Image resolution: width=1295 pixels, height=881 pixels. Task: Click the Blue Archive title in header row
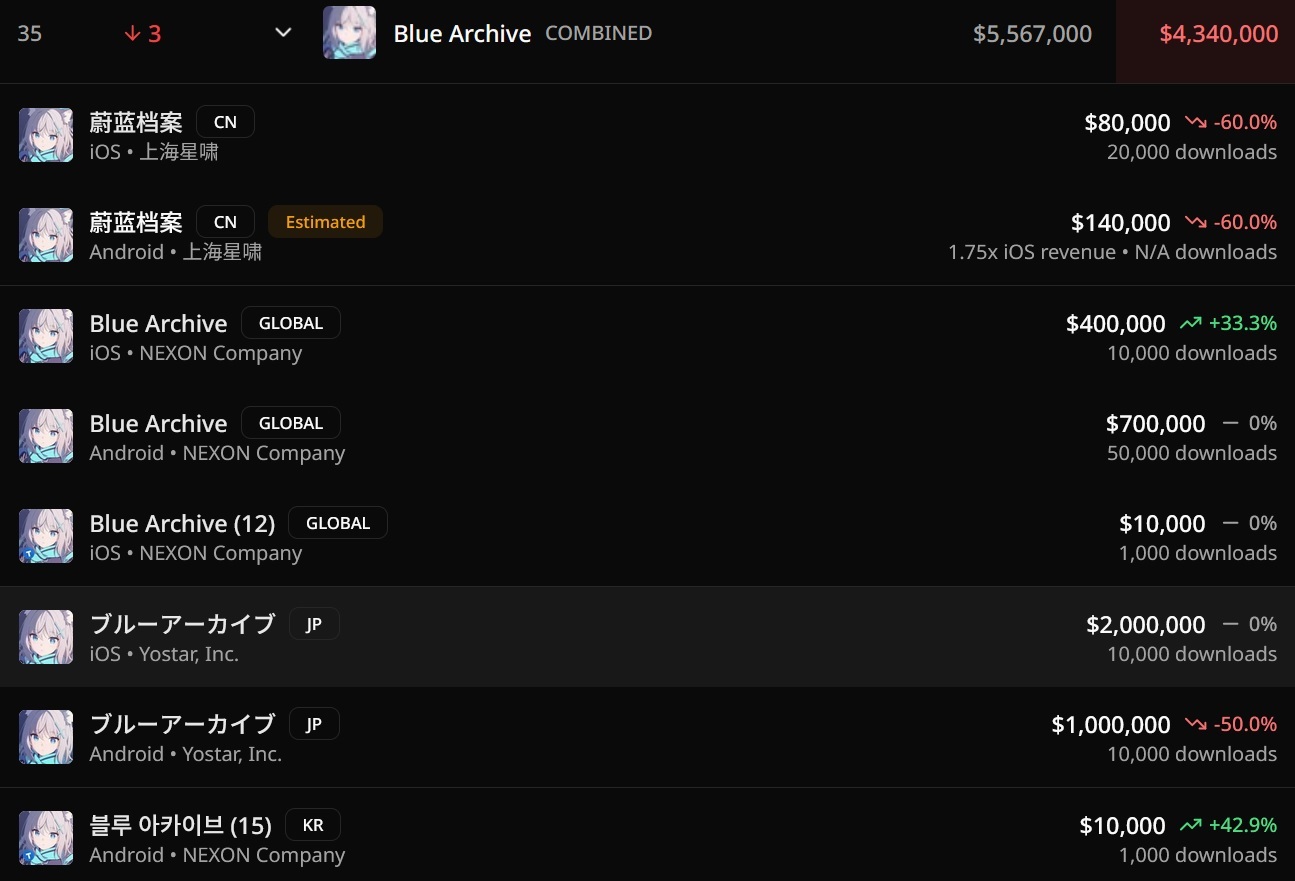tap(462, 33)
